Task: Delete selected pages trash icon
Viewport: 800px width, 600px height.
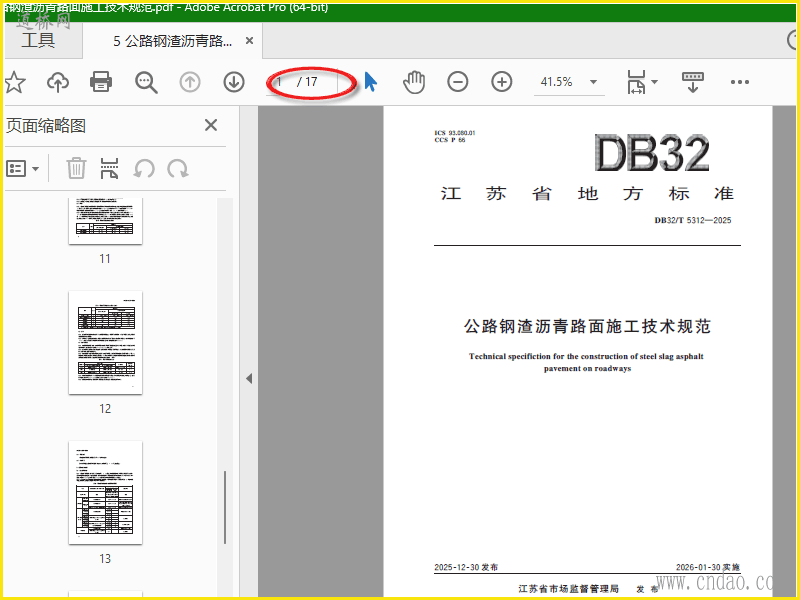Action: click(x=76, y=168)
